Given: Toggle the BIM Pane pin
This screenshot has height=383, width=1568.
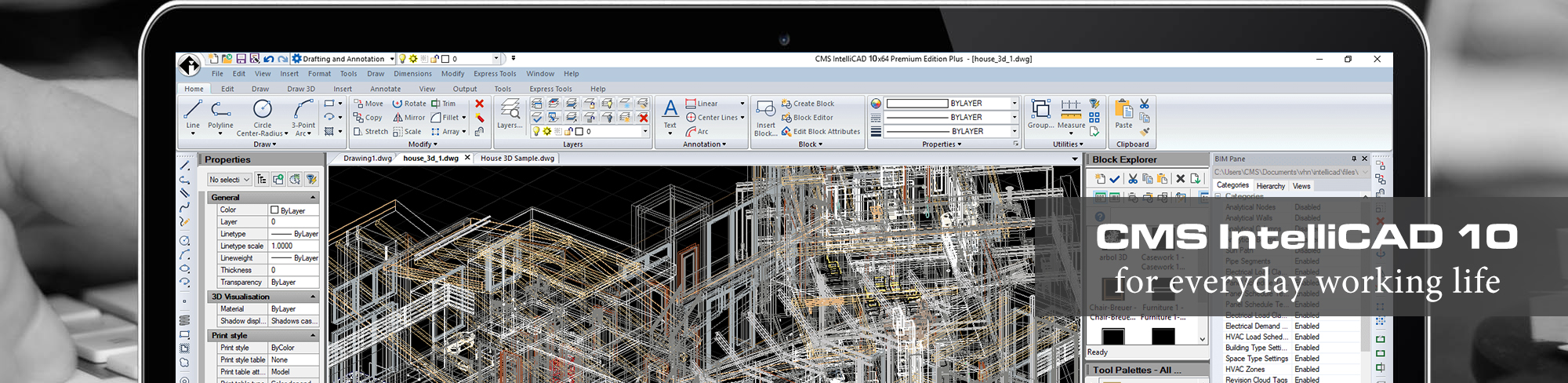Looking at the screenshot, I should [x=1354, y=159].
